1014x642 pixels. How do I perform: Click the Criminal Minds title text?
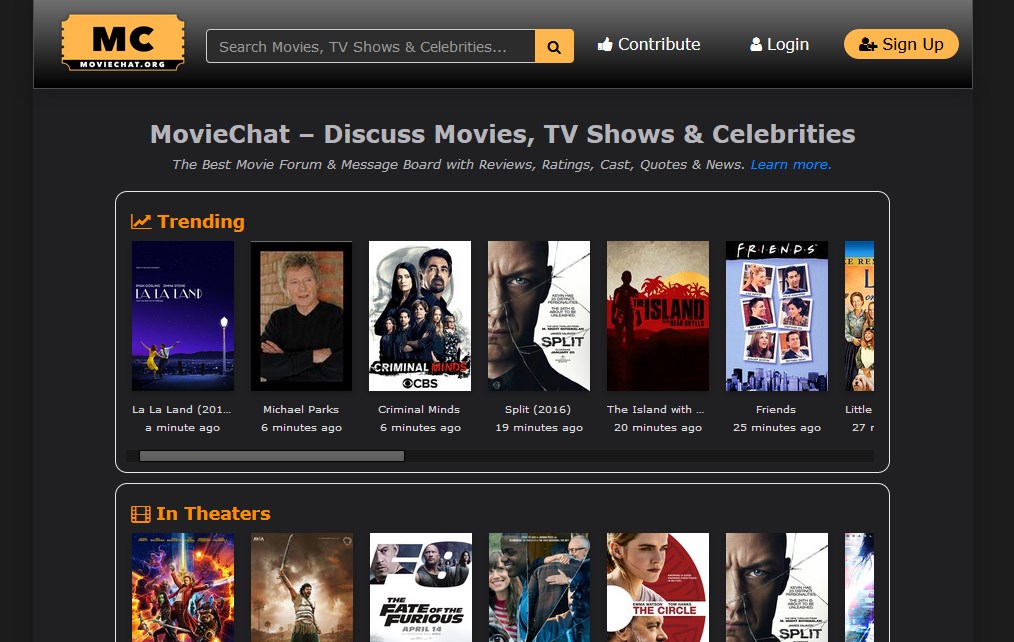[419, 409]
